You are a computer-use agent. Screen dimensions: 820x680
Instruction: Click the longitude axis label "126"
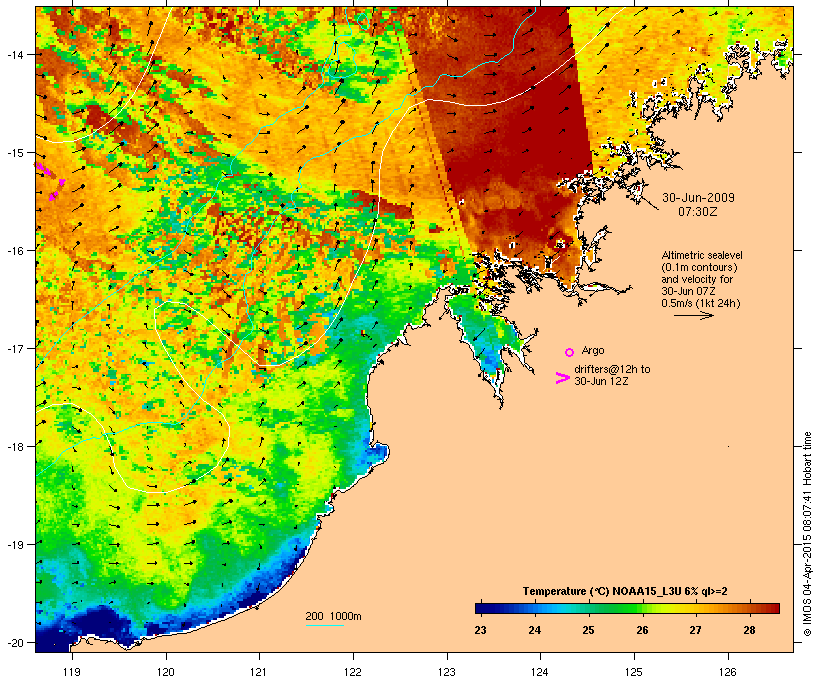(727, 672)
